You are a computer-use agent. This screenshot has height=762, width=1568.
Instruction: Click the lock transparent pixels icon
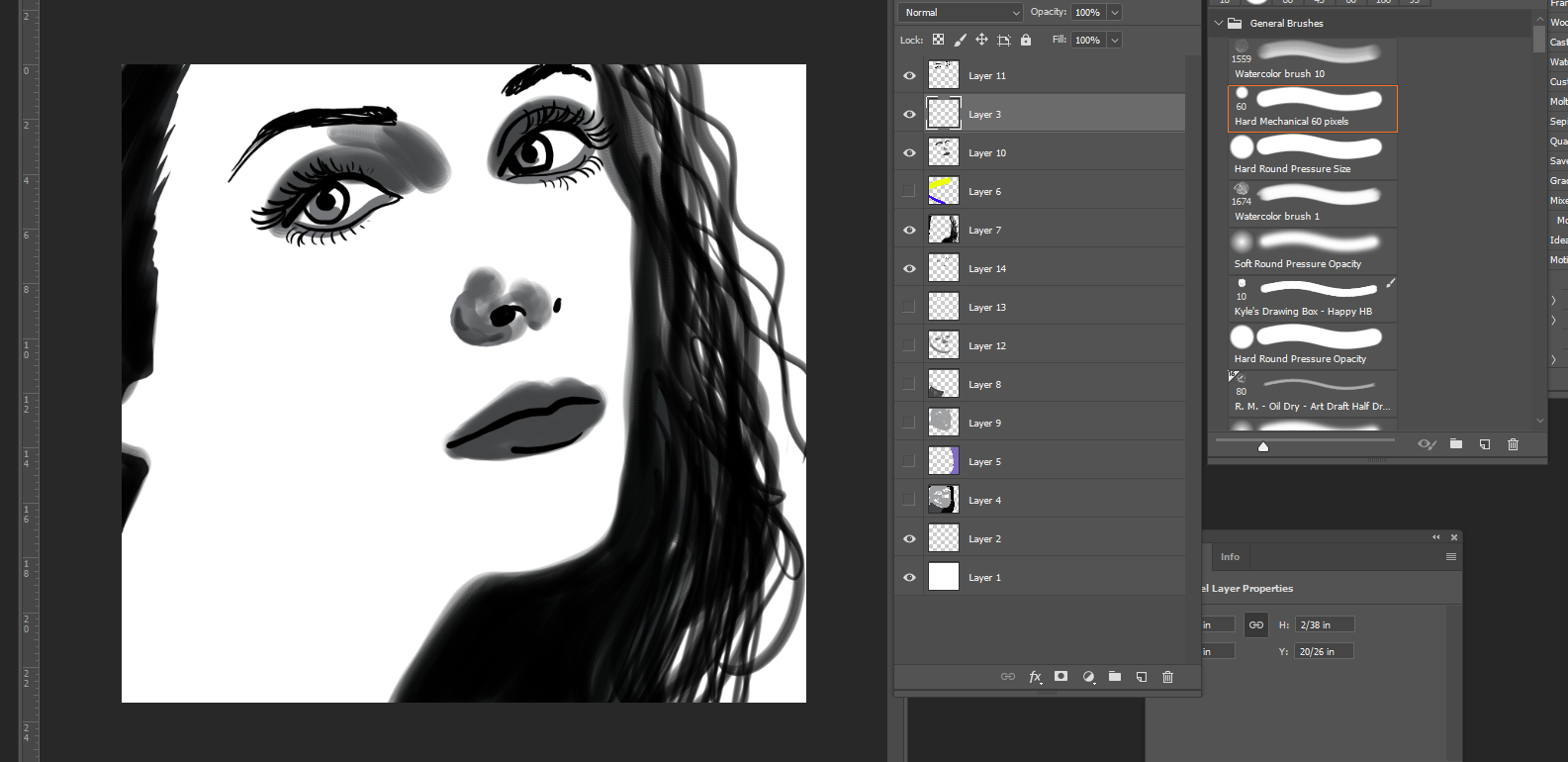click(938, 40)
